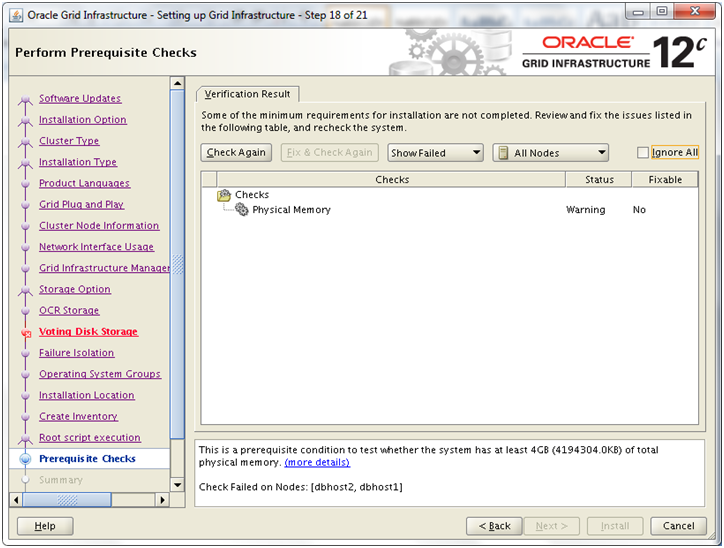Go to the Product Languages step
This screenshot has width=724, height=548.
84,183
